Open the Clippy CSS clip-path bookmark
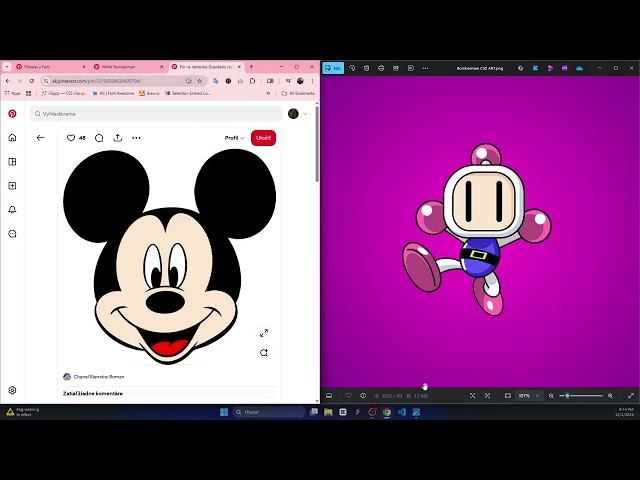The width and height of the screenshot is (640, 480). tap(64, 93)
